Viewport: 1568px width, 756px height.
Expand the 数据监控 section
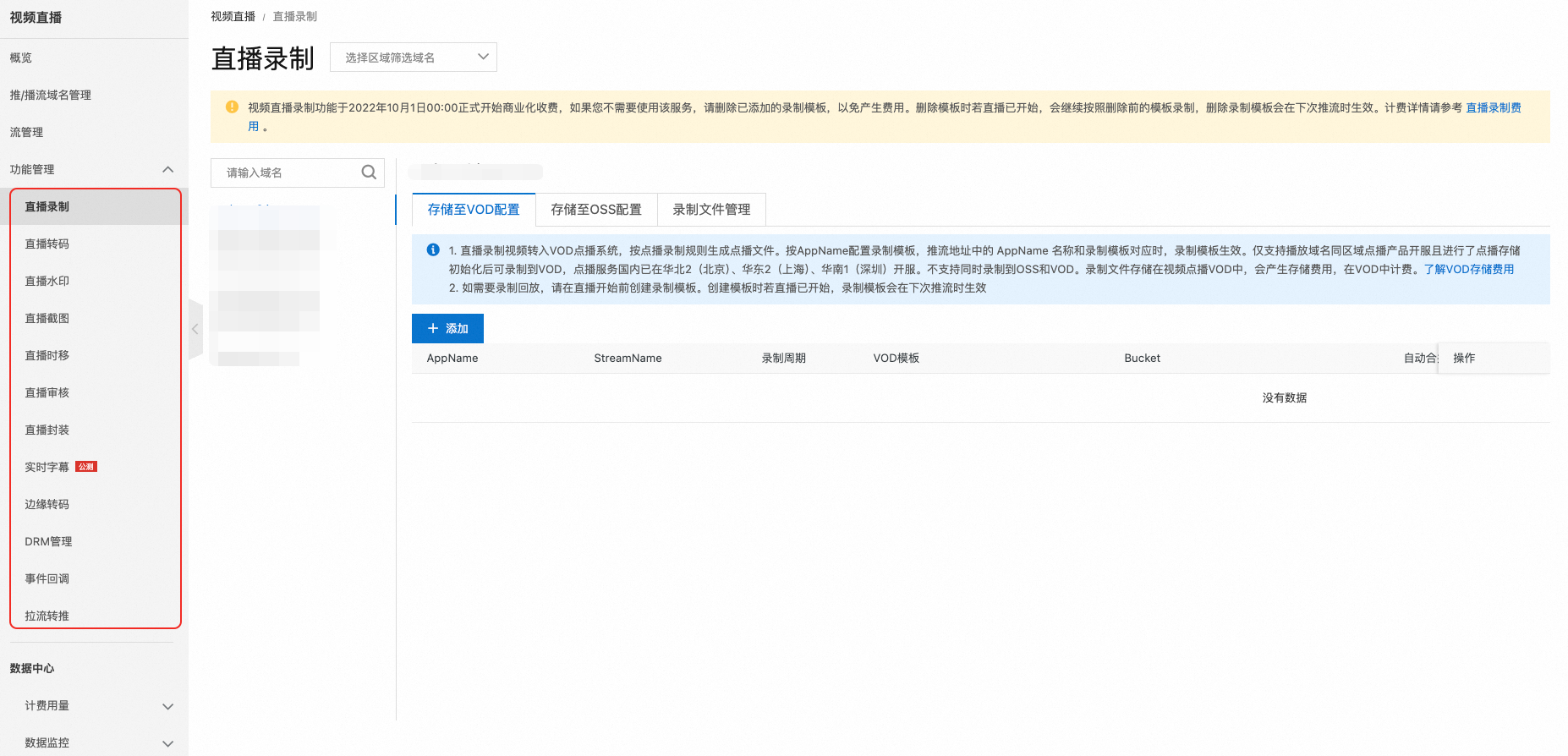click(167, 743)
